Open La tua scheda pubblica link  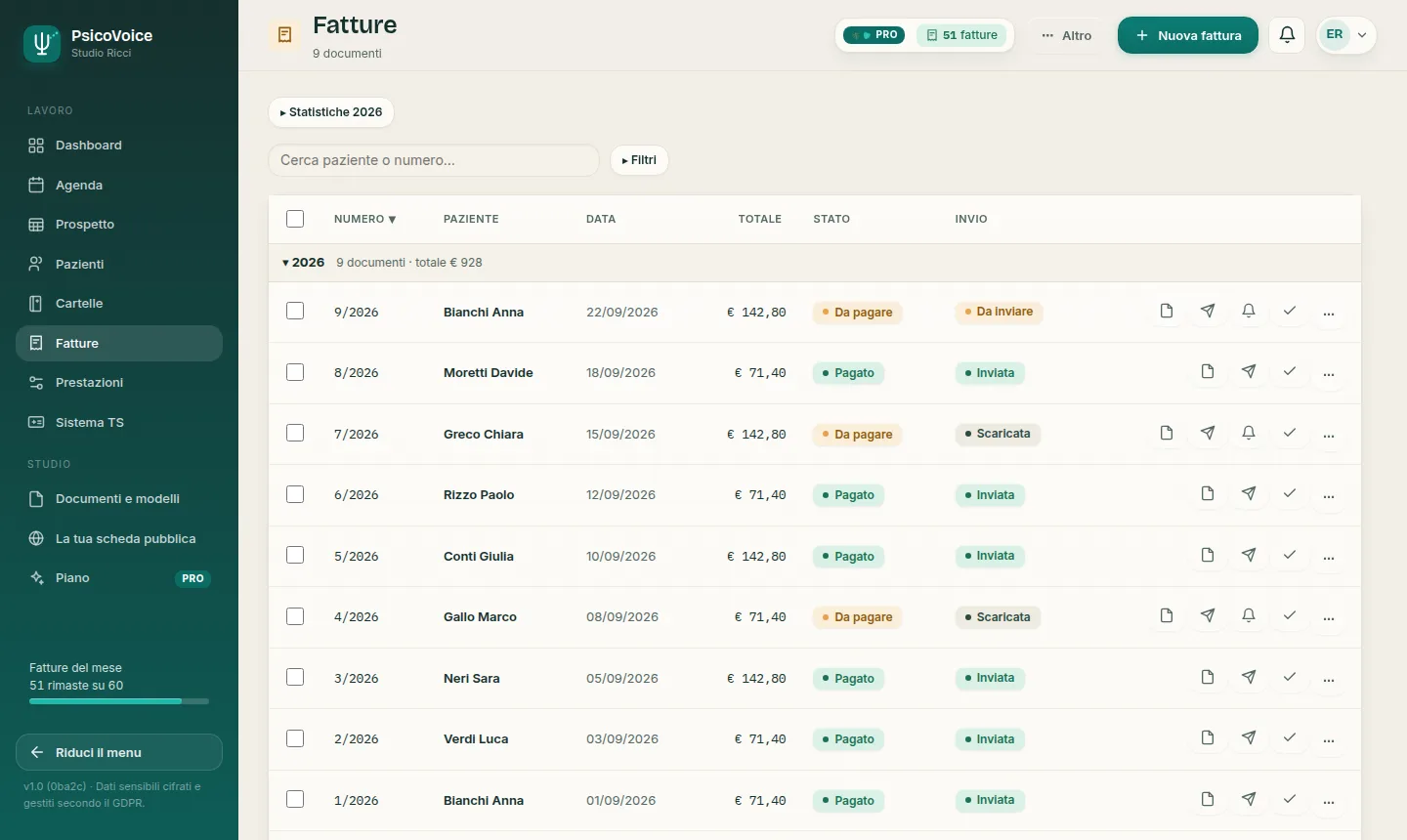coord(119,538)
